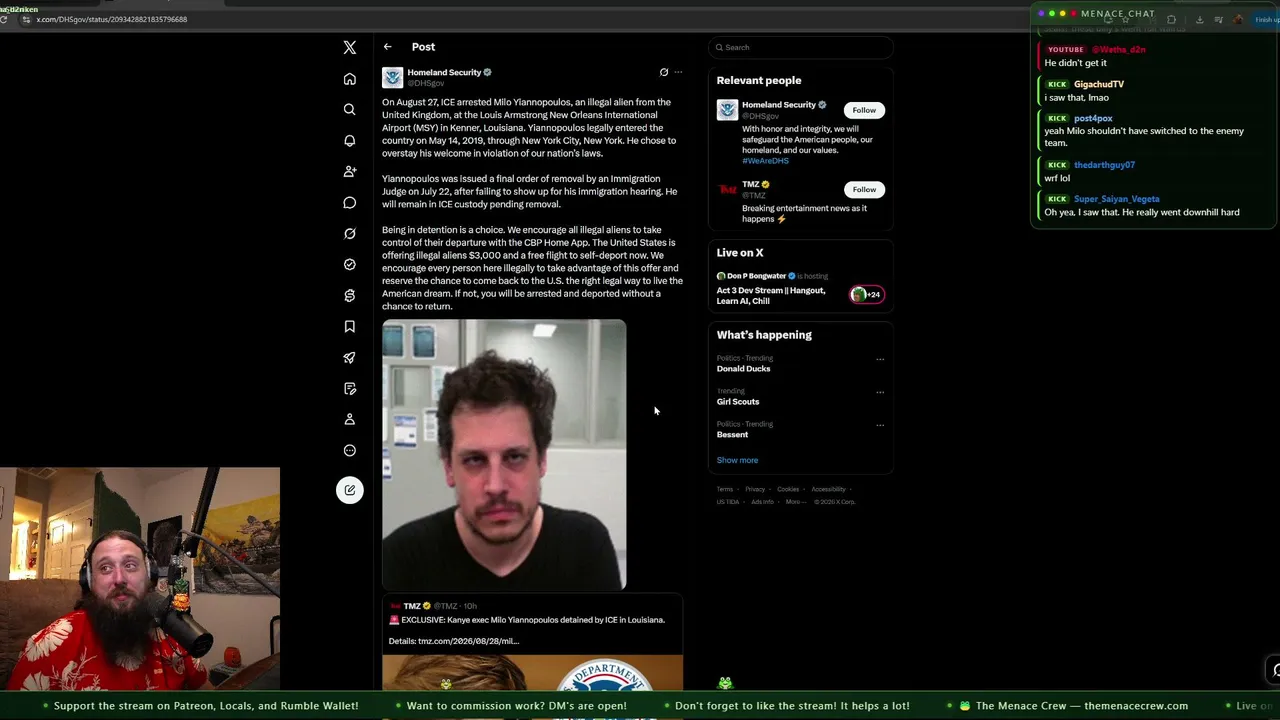Click the +24 listeners avatar badge

pyautogui.click(x=867, y=294)
